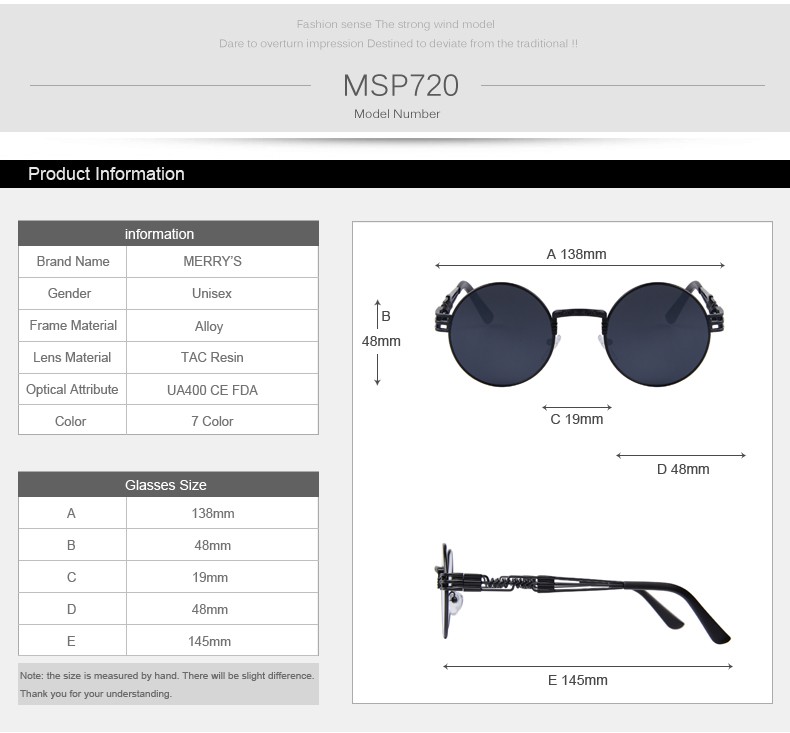The width and height of the screenshot is (790, 733).
Task: Click 'Thank you for your understanding' text
Action: 96,694
